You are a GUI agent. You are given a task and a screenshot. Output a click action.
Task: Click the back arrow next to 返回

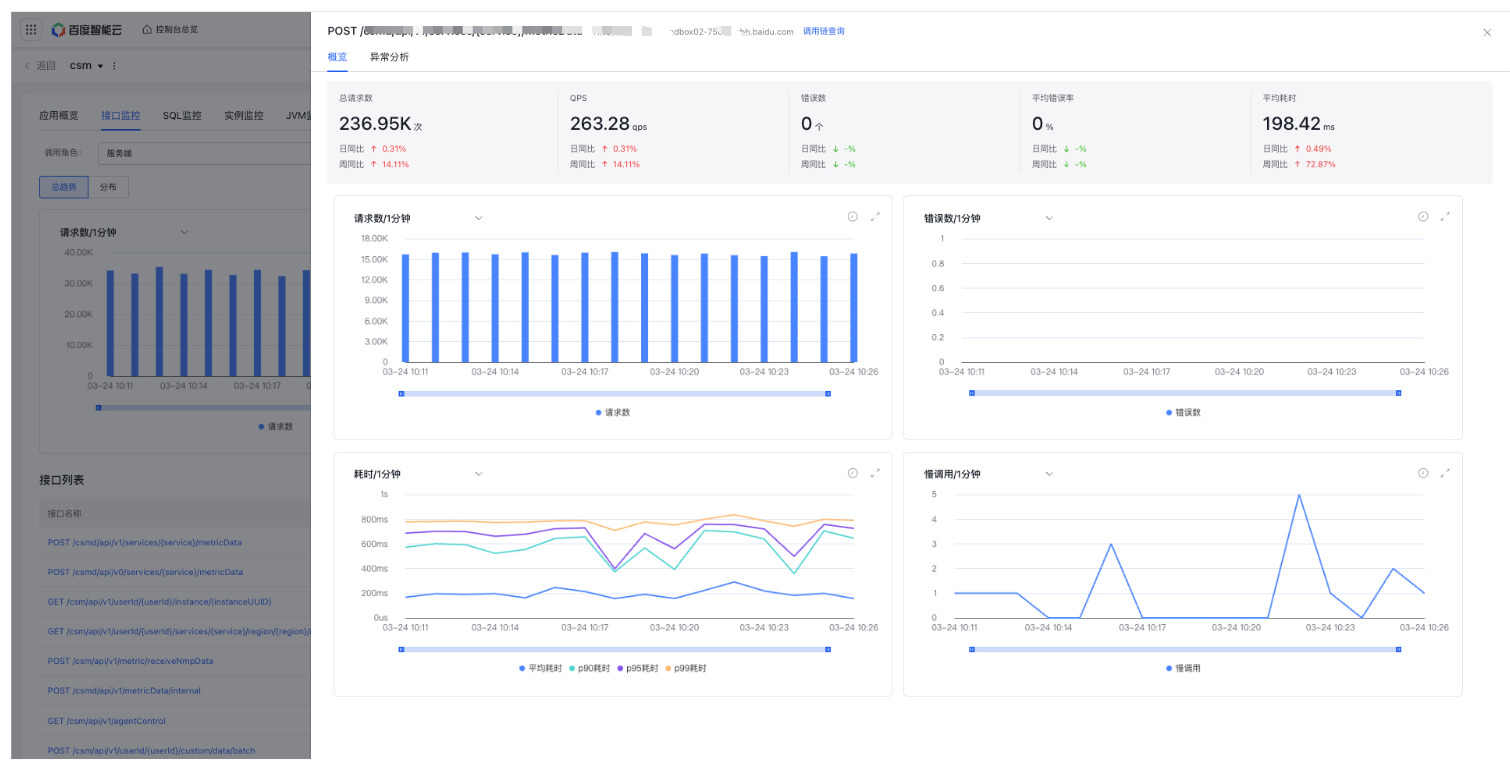[x=27, y=66]
